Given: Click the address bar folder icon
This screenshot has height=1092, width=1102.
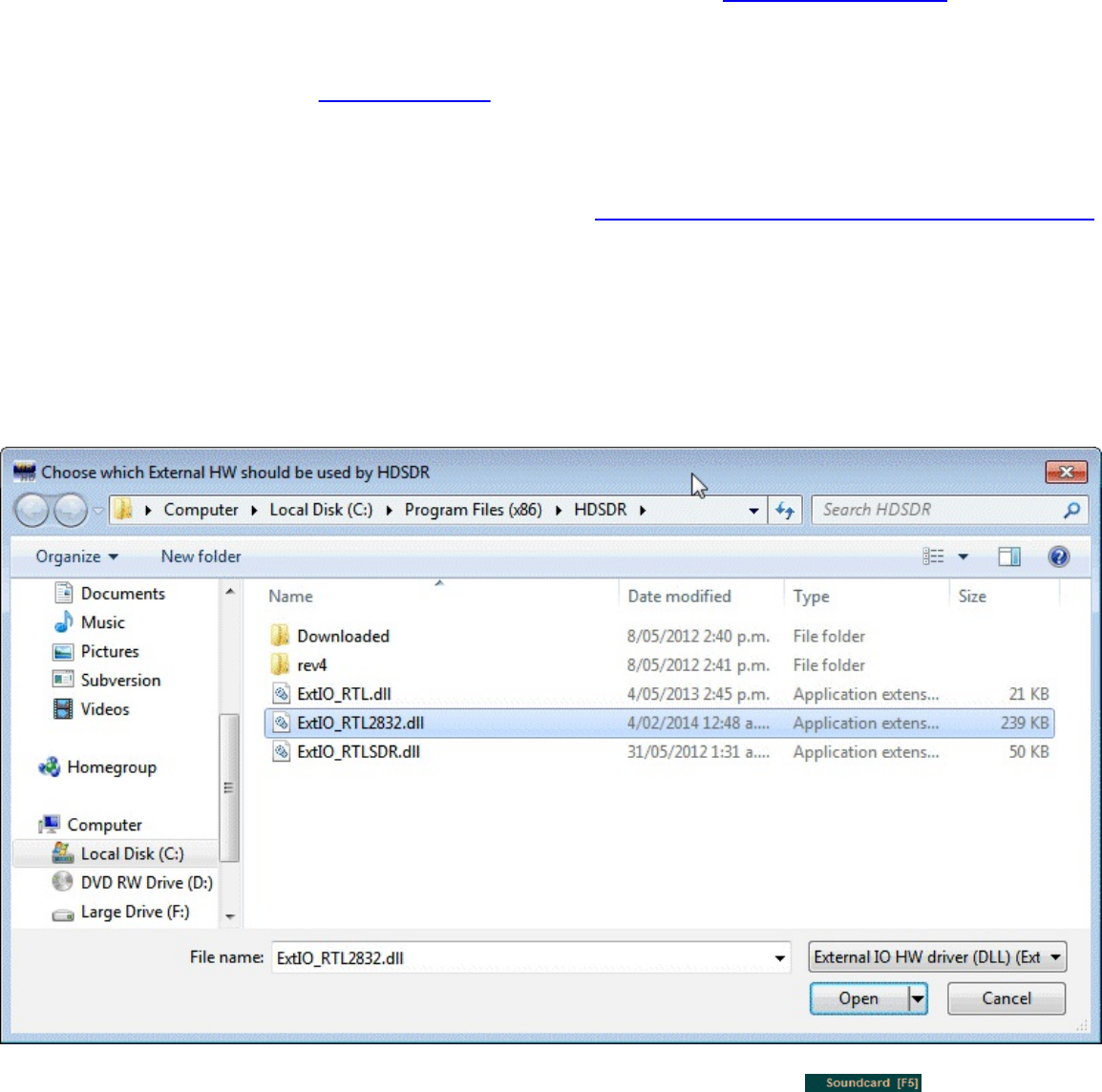Looking at the screenshot, I should 124,509.
